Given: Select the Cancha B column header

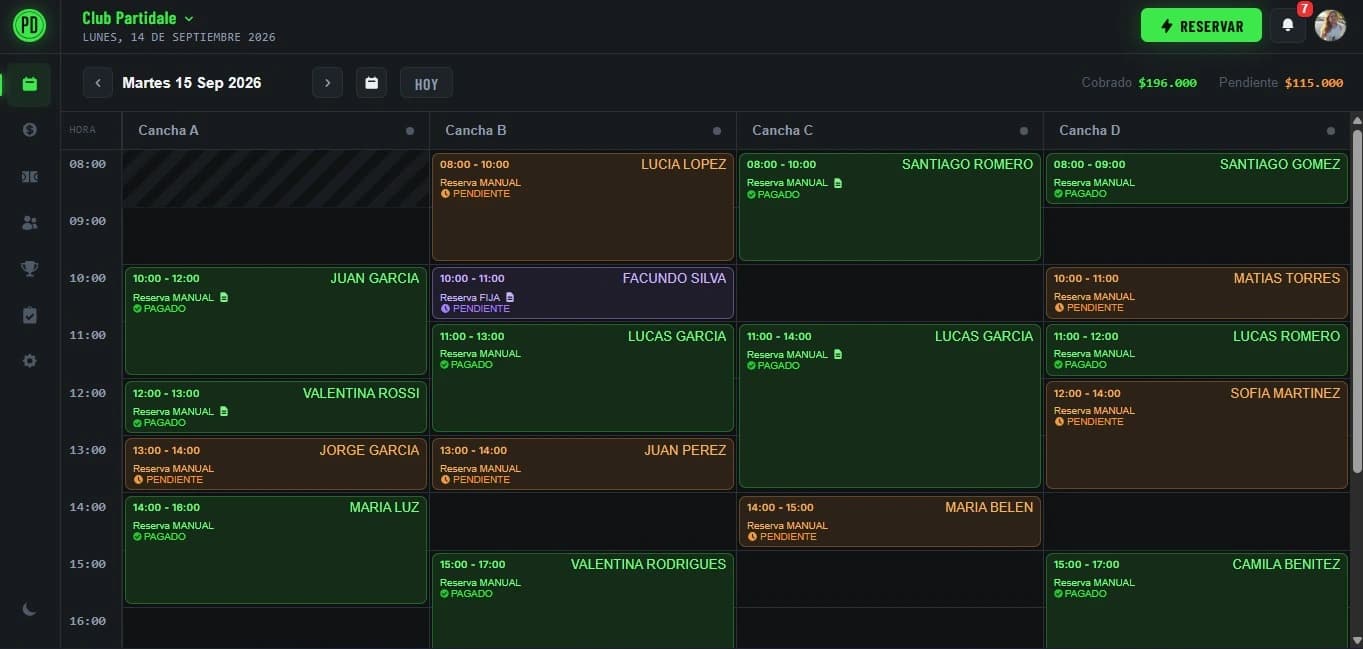Looking at the screenshot, I should pyautogui.click(x=583, y=131).
